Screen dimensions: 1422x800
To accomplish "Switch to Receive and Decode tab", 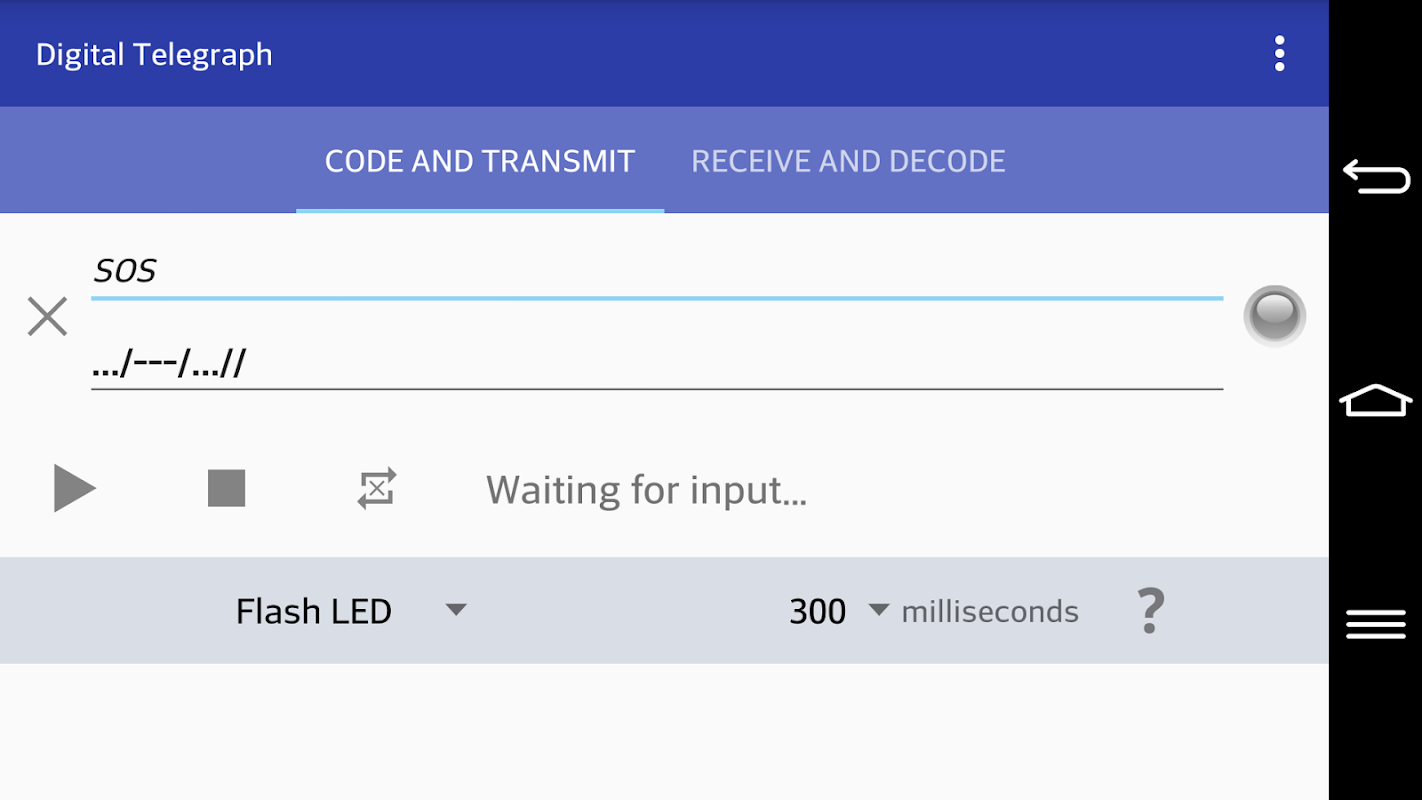I will coord(848,161).
